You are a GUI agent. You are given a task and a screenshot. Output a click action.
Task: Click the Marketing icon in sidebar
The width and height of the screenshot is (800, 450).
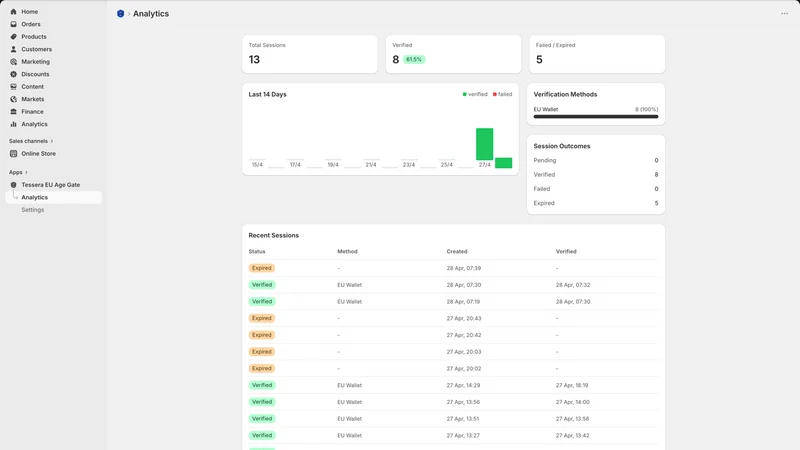tap(13, 62)
